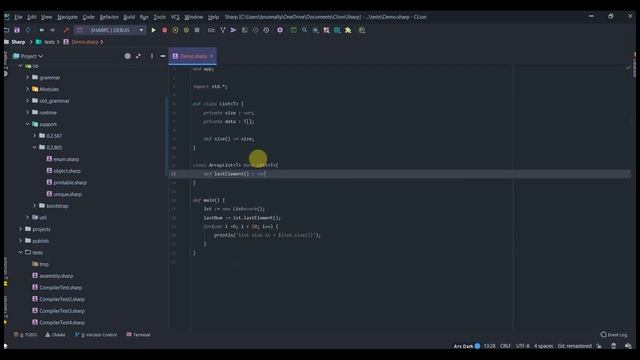Open Project panel options (vertical dots)
The width and height of the screenshot is (640, 360).
tap(152, 56)
